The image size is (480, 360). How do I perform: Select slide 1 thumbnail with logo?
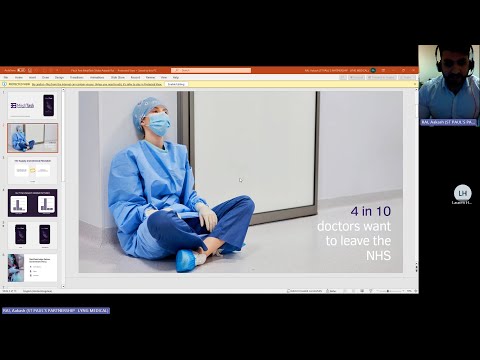click(x=32, y=105)
